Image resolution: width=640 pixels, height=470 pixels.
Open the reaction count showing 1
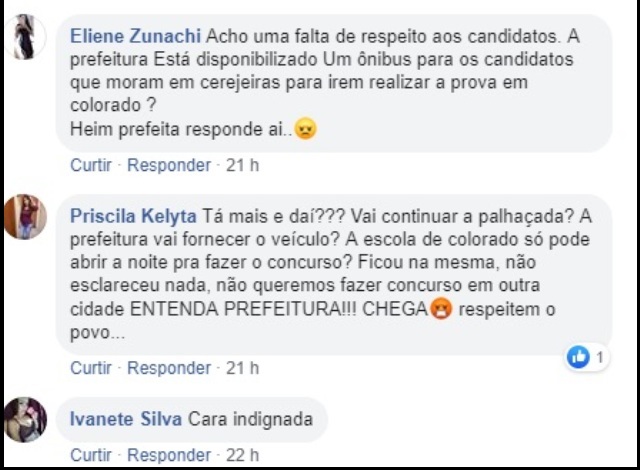[x=599, y=356]
